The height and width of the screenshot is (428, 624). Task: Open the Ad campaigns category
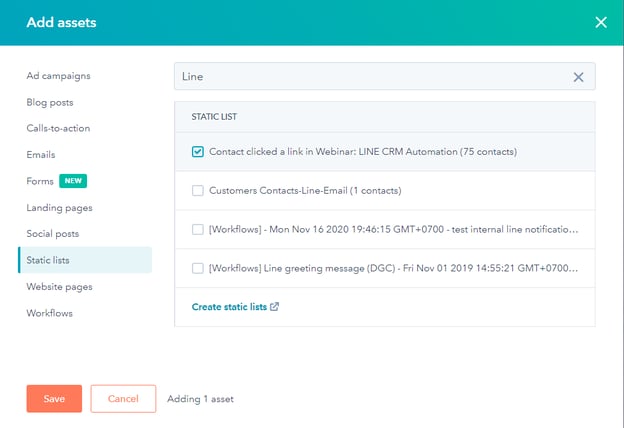[58, 76]
